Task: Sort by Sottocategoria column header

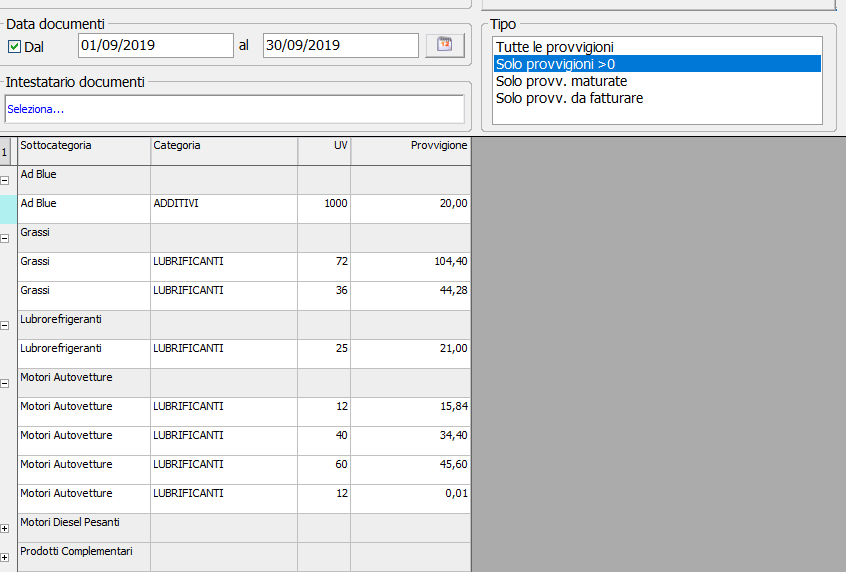Action: pyautogui.click(x=84, y=151)
